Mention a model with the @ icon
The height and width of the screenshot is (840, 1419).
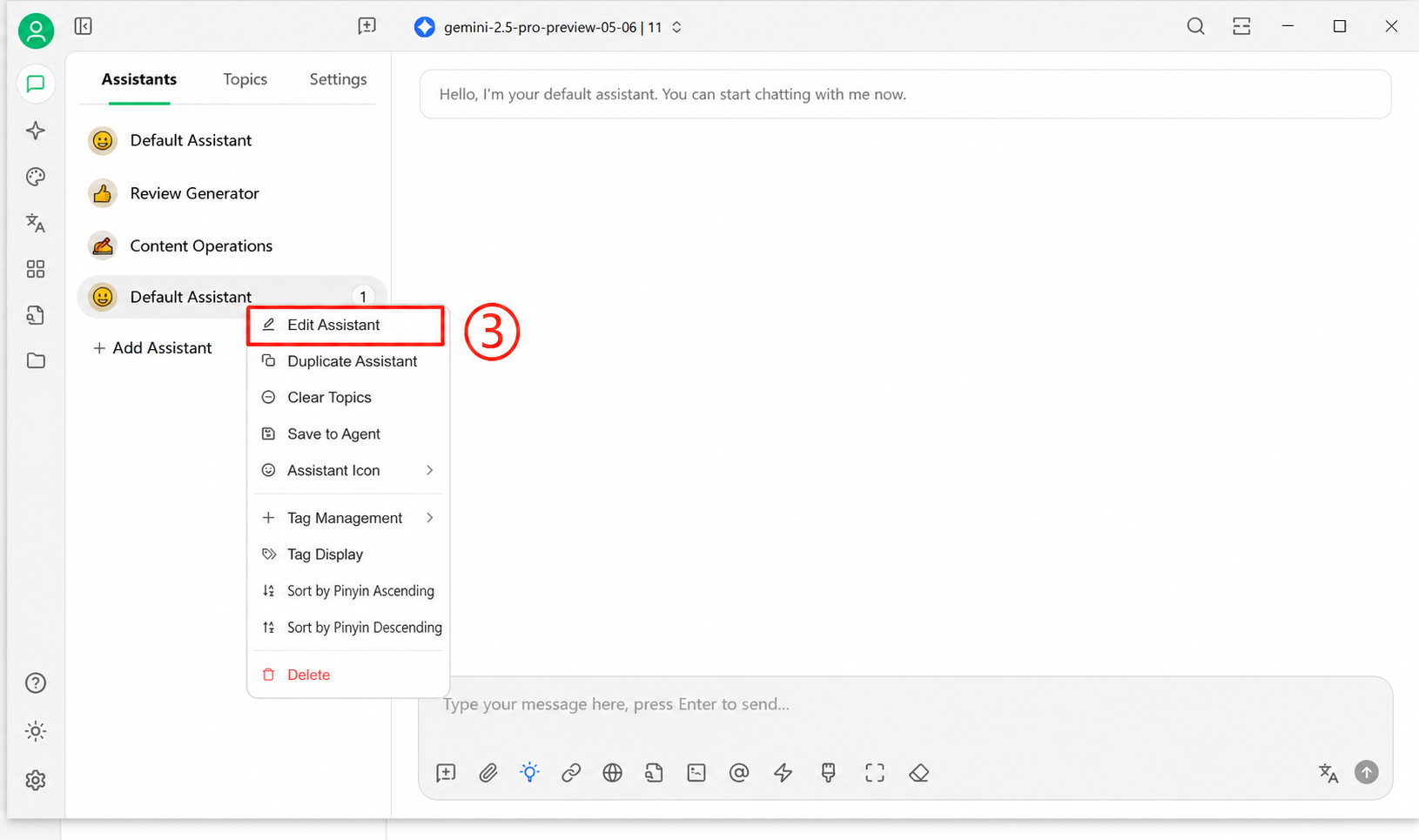click(739, 773)
